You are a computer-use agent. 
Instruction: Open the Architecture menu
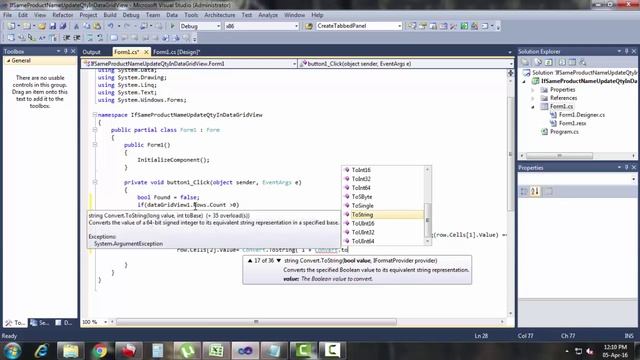coord(220,15)
